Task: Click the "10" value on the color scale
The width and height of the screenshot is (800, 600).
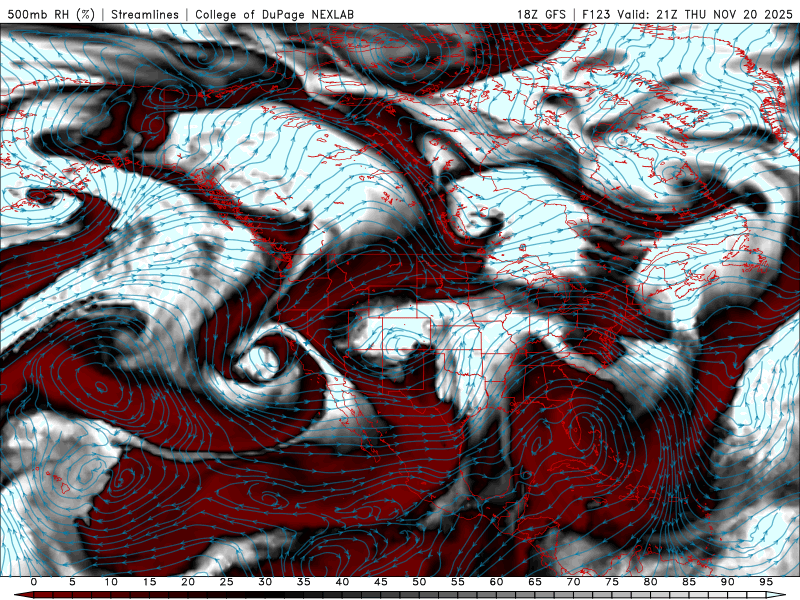Action: click(x=111, y=582)
